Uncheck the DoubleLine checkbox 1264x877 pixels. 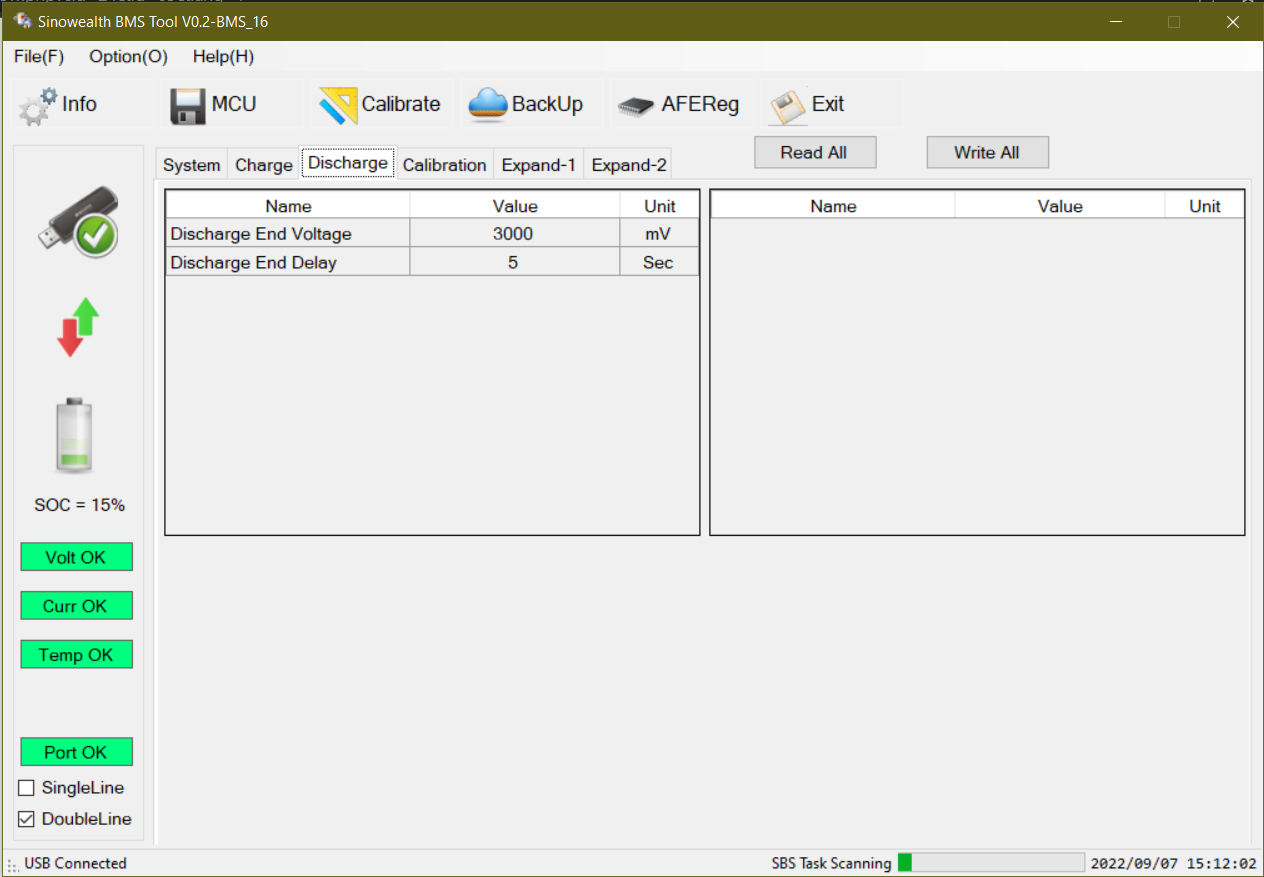pos(27,819)
